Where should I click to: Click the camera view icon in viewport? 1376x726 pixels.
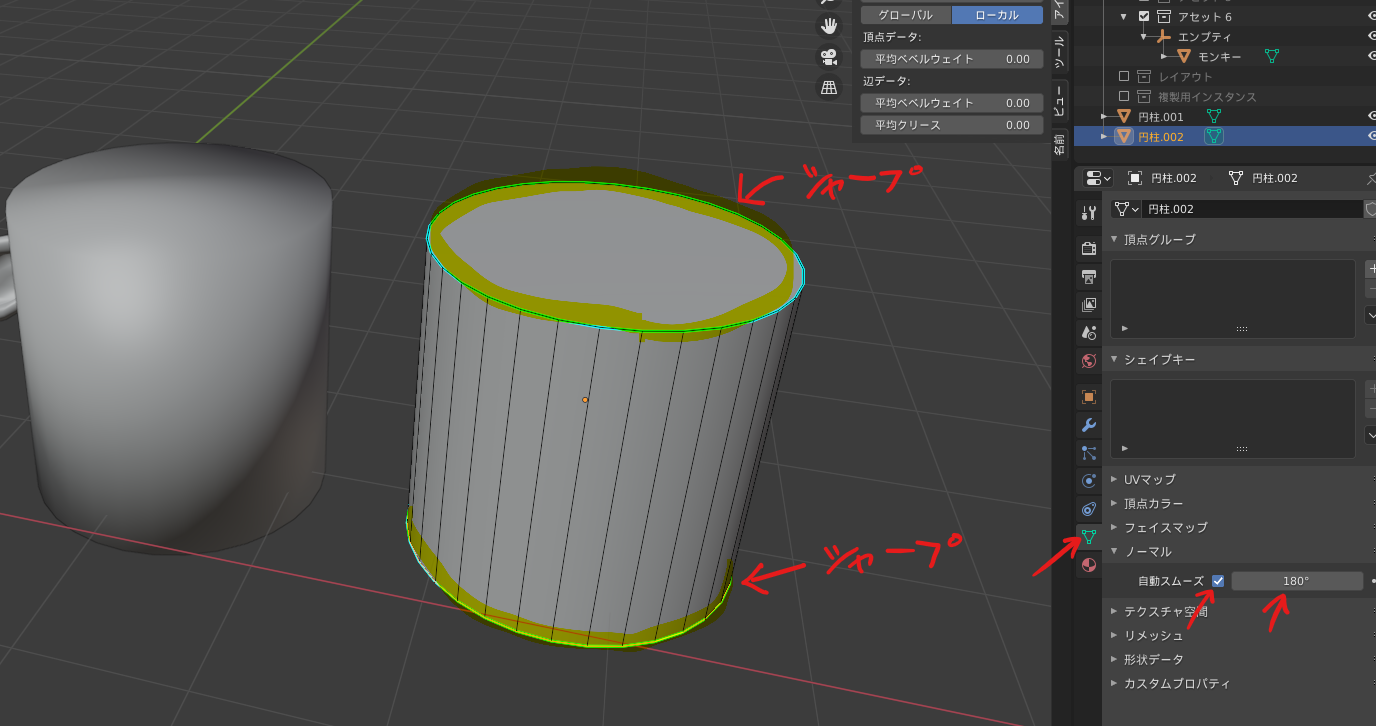pyautogui.click(x=829, y=56)
